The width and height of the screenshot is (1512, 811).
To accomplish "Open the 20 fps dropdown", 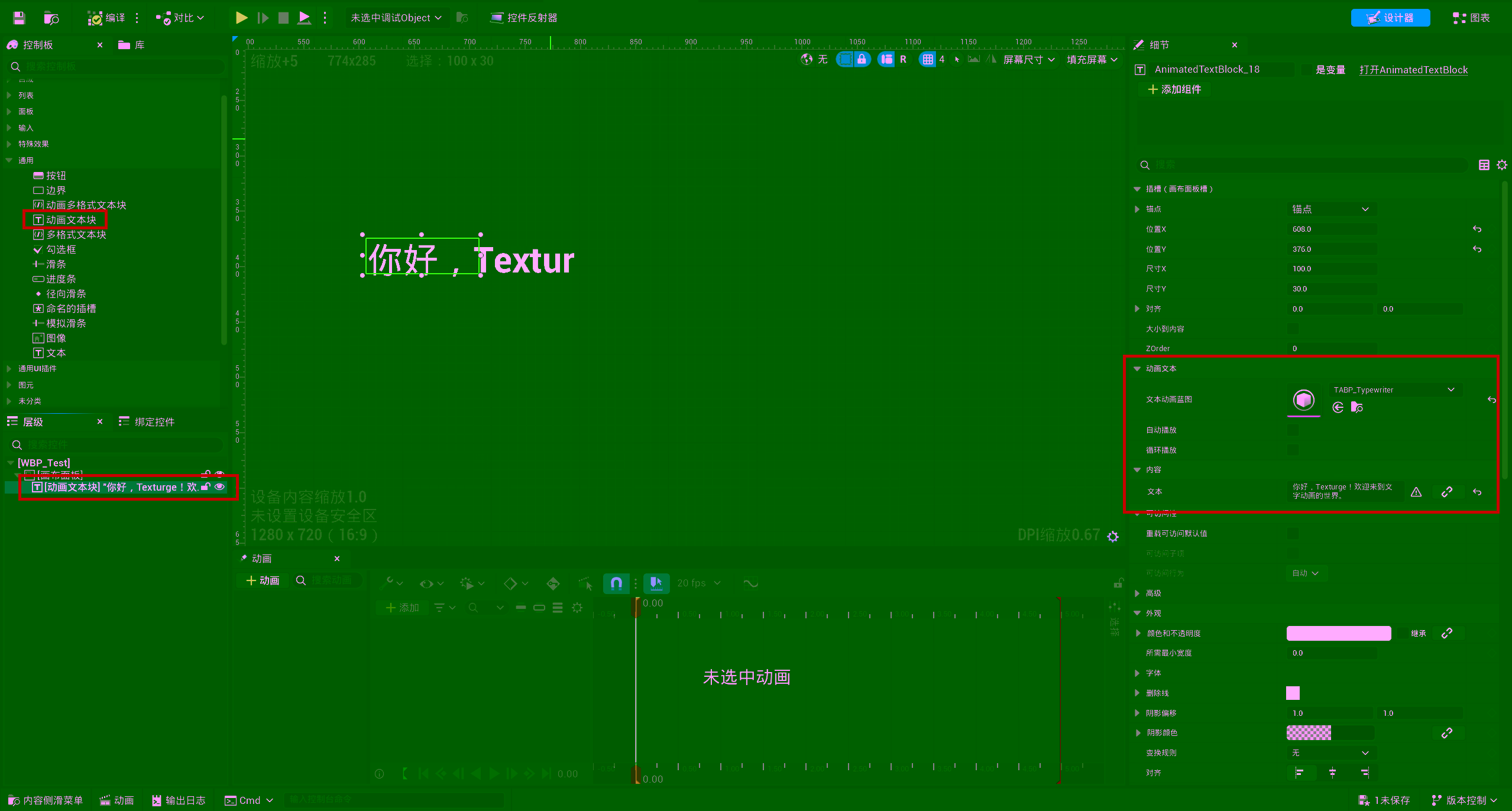I will click(698, 583).
